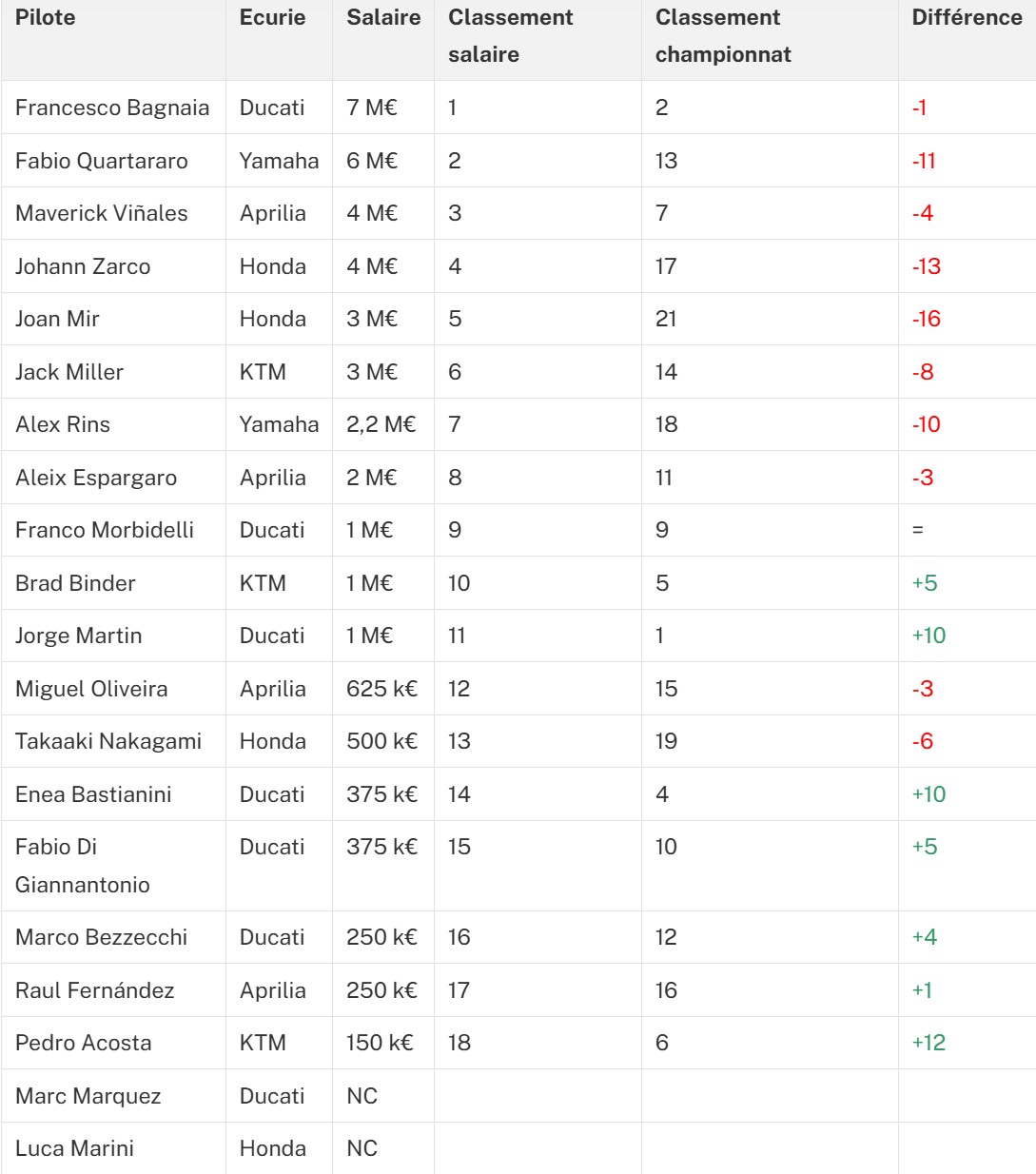Select Luca Marini's Honda team cell
1036x1174 pixels.
click(x=273, y=1148)
